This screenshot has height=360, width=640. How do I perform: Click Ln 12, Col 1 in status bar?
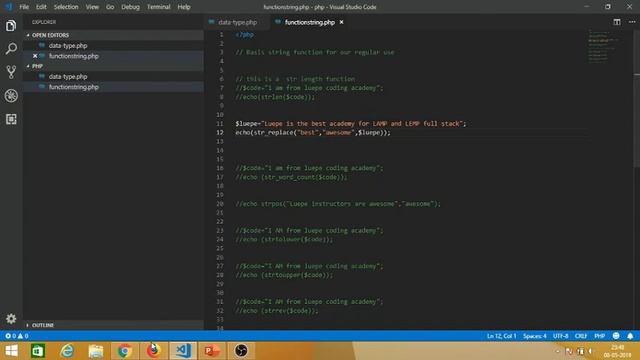(x=501, y=336)
